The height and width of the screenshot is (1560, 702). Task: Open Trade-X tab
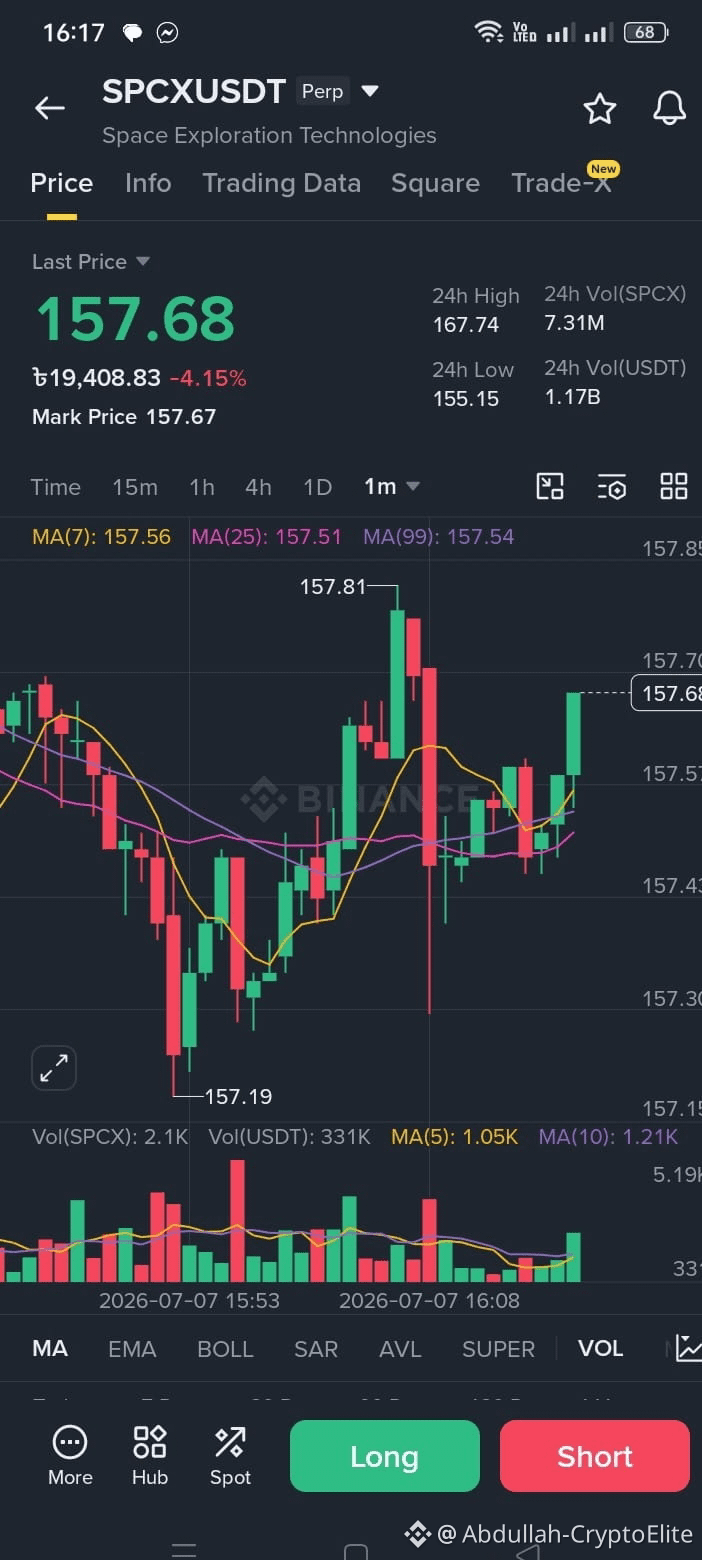561,183
